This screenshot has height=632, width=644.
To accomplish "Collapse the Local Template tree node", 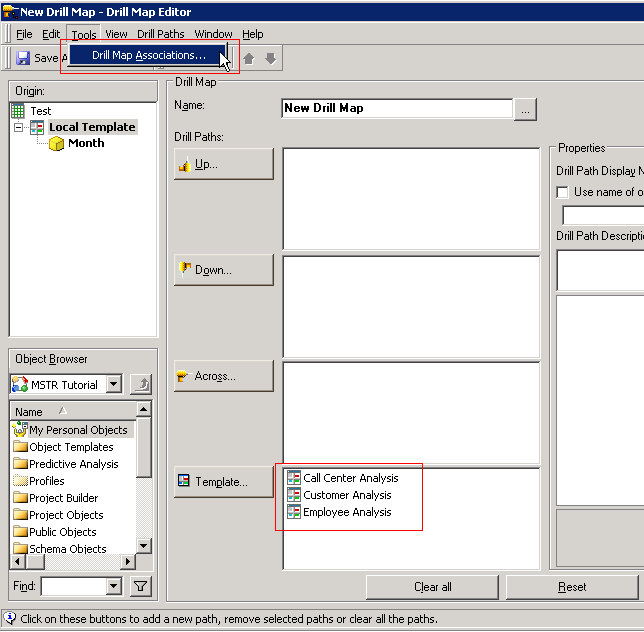I will [19, 128].
